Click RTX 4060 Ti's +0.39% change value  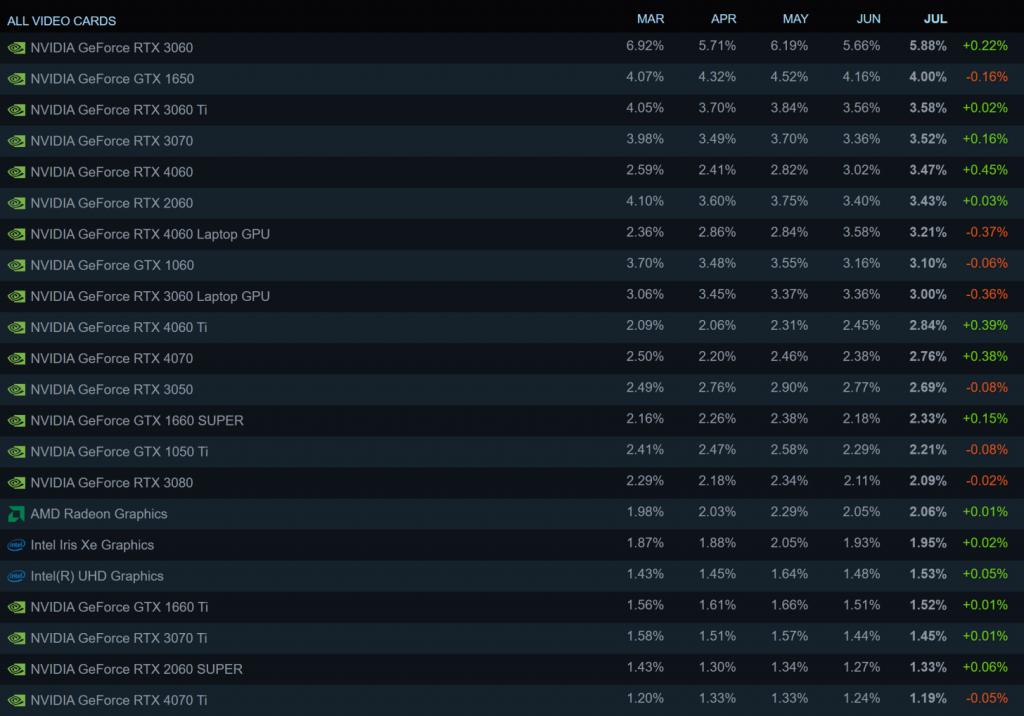tap(985, 327)
